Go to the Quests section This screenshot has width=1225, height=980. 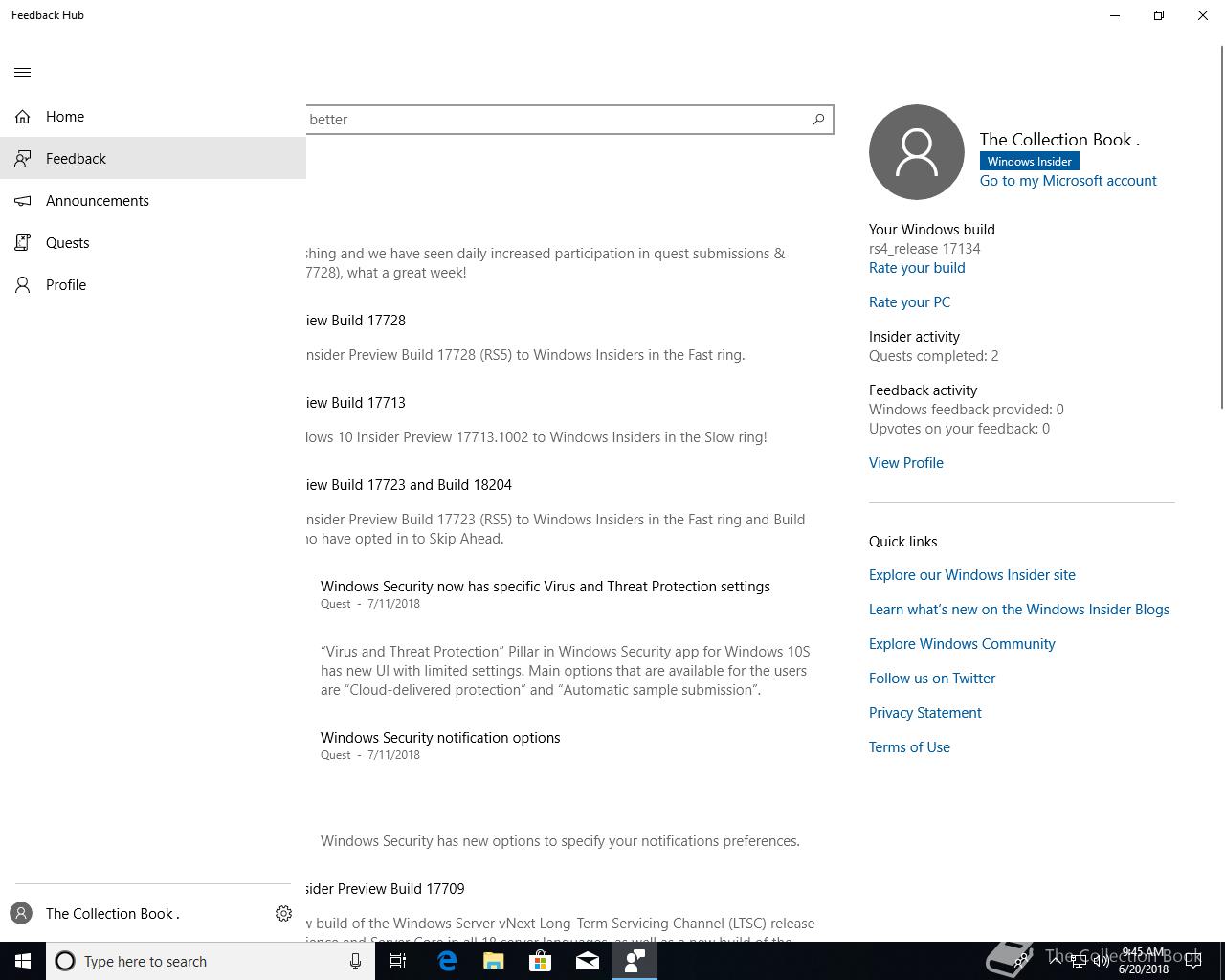[153, 243]
